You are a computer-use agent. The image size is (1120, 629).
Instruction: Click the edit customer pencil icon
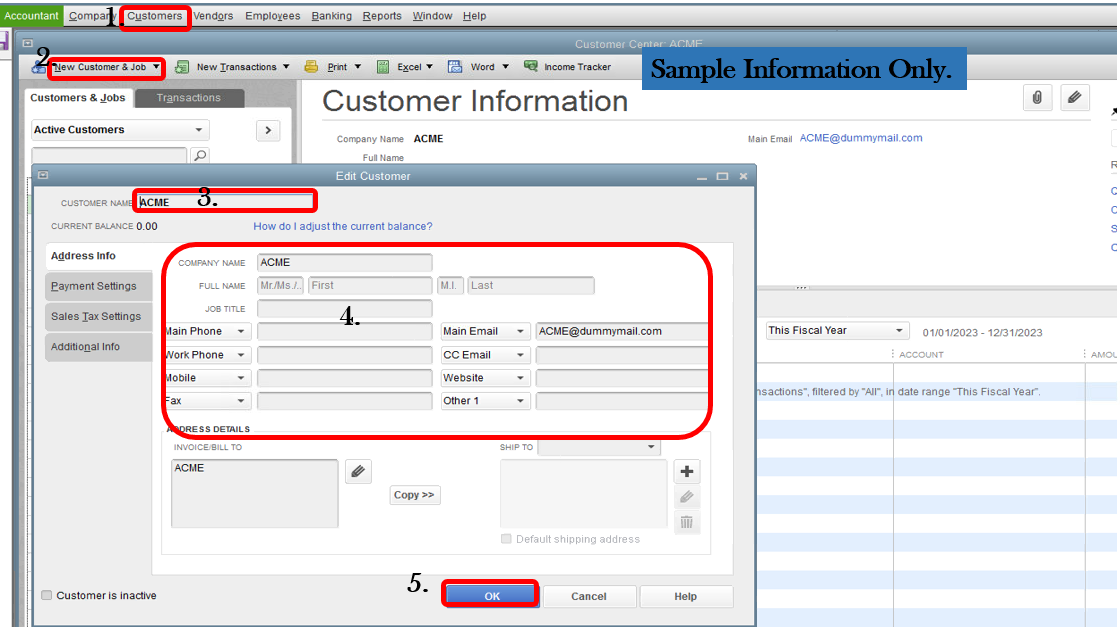click(x=1075, y=98)
